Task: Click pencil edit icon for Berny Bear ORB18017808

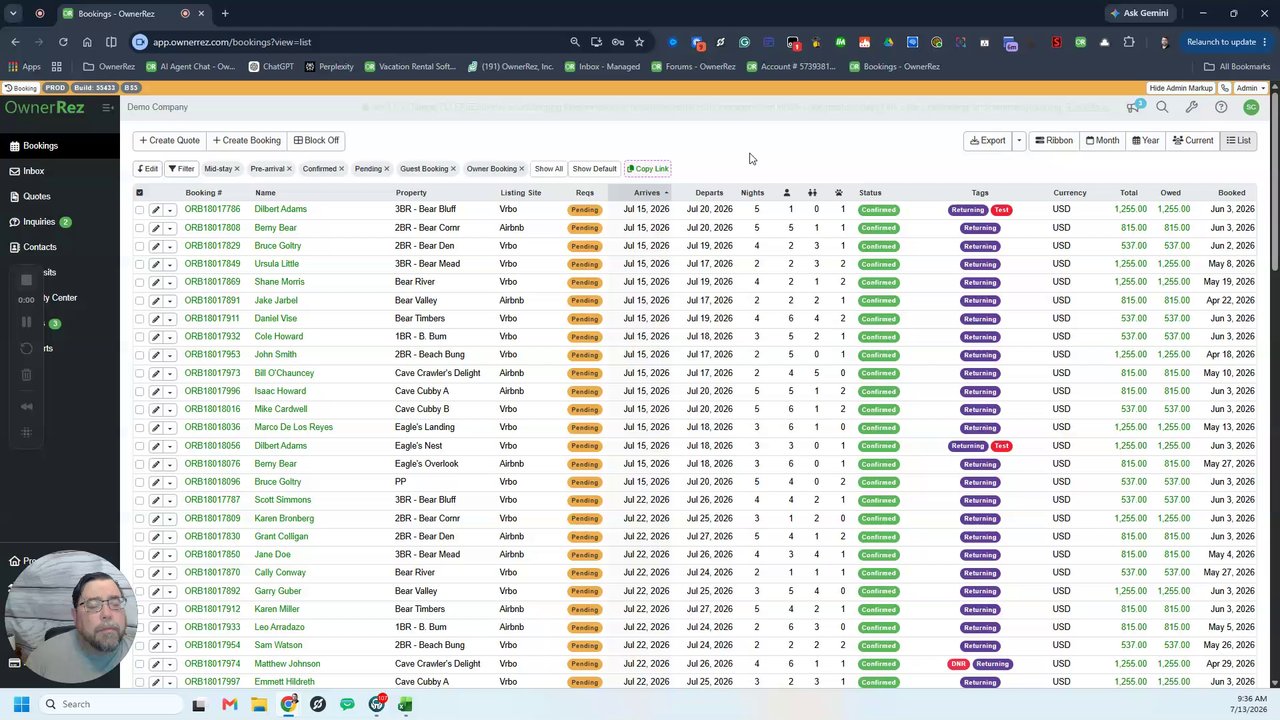Action: tap(155, 228)
